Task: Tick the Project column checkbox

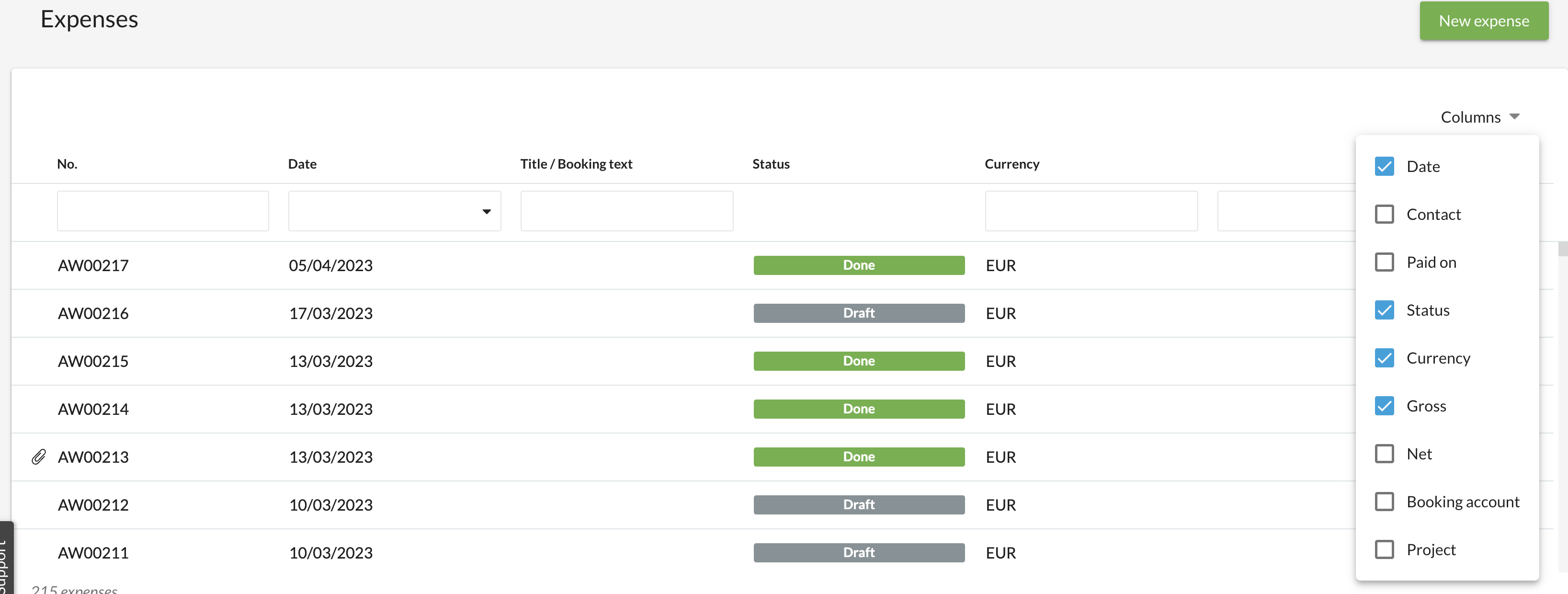Action: pos(1384,549)
